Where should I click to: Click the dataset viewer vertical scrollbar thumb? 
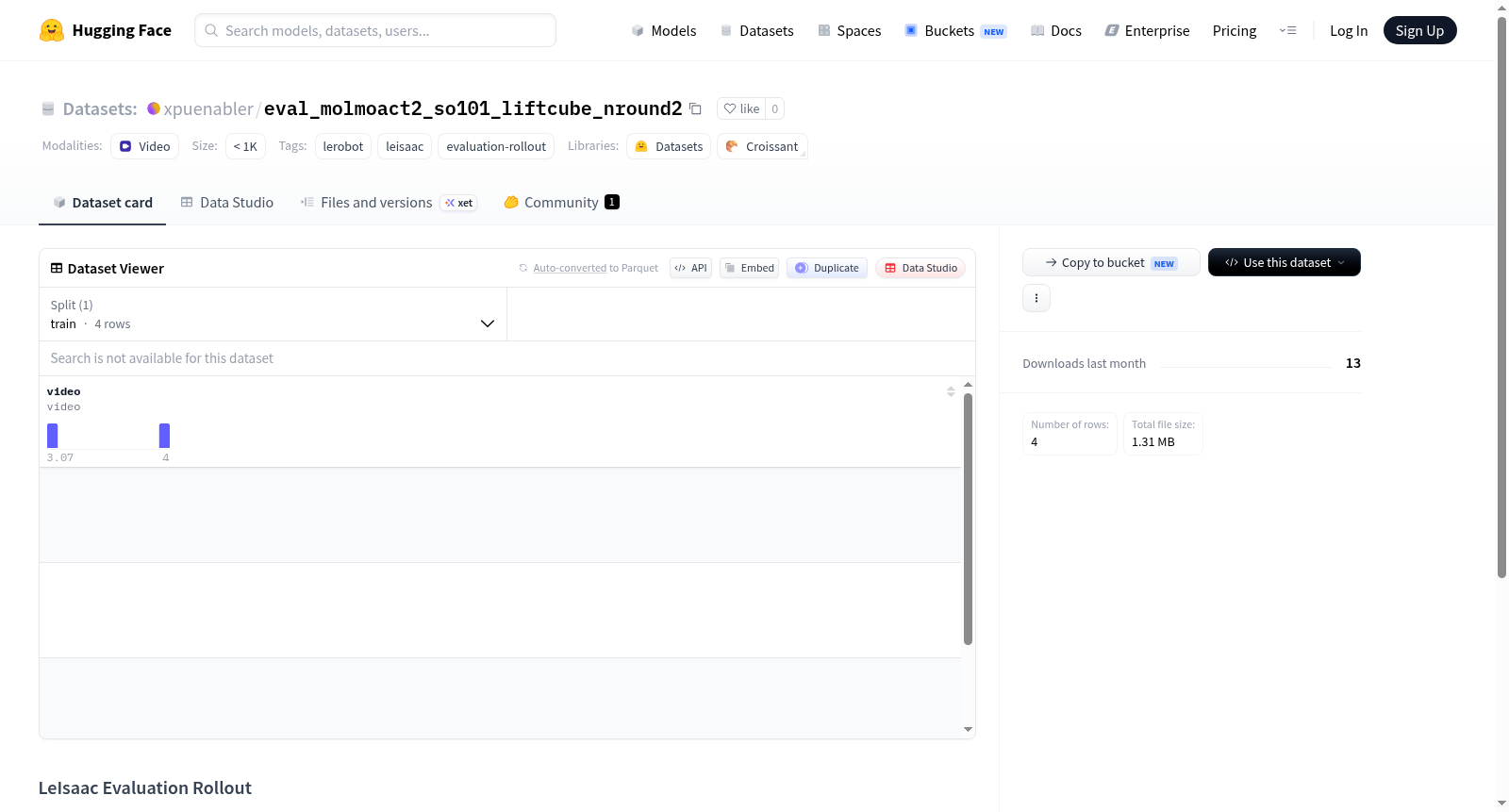pyautogui.click(x=968, y=519)
